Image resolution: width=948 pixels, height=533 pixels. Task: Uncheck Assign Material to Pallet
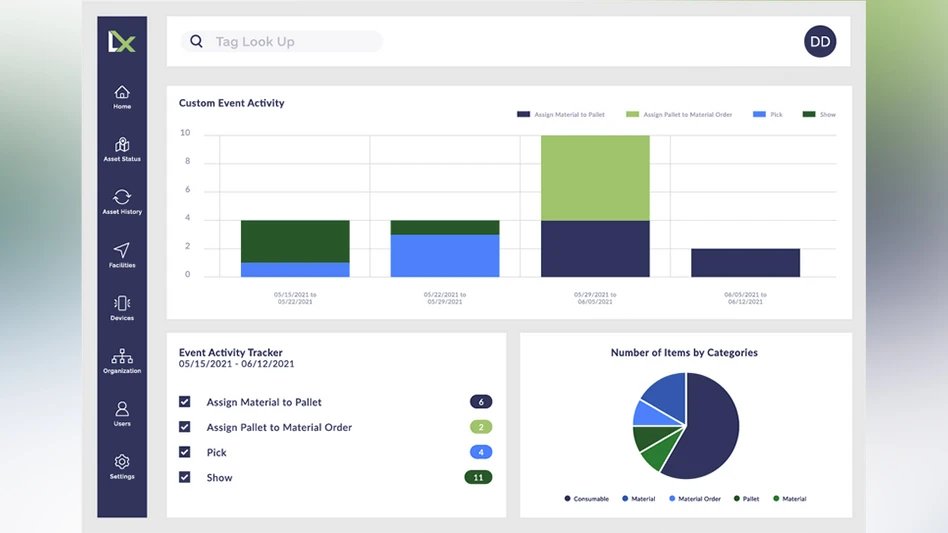(x=185, y=402)
